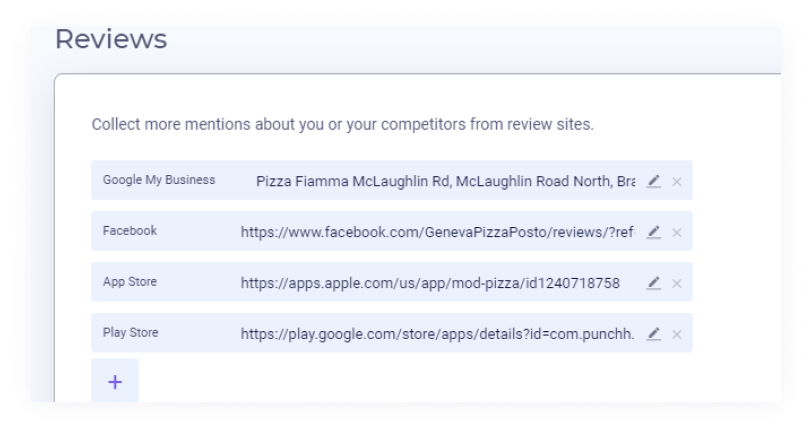The width and height of the screenshot is (811, 436).
Task: Select the apps.apple.com URL field
Action: coord(430,283)
